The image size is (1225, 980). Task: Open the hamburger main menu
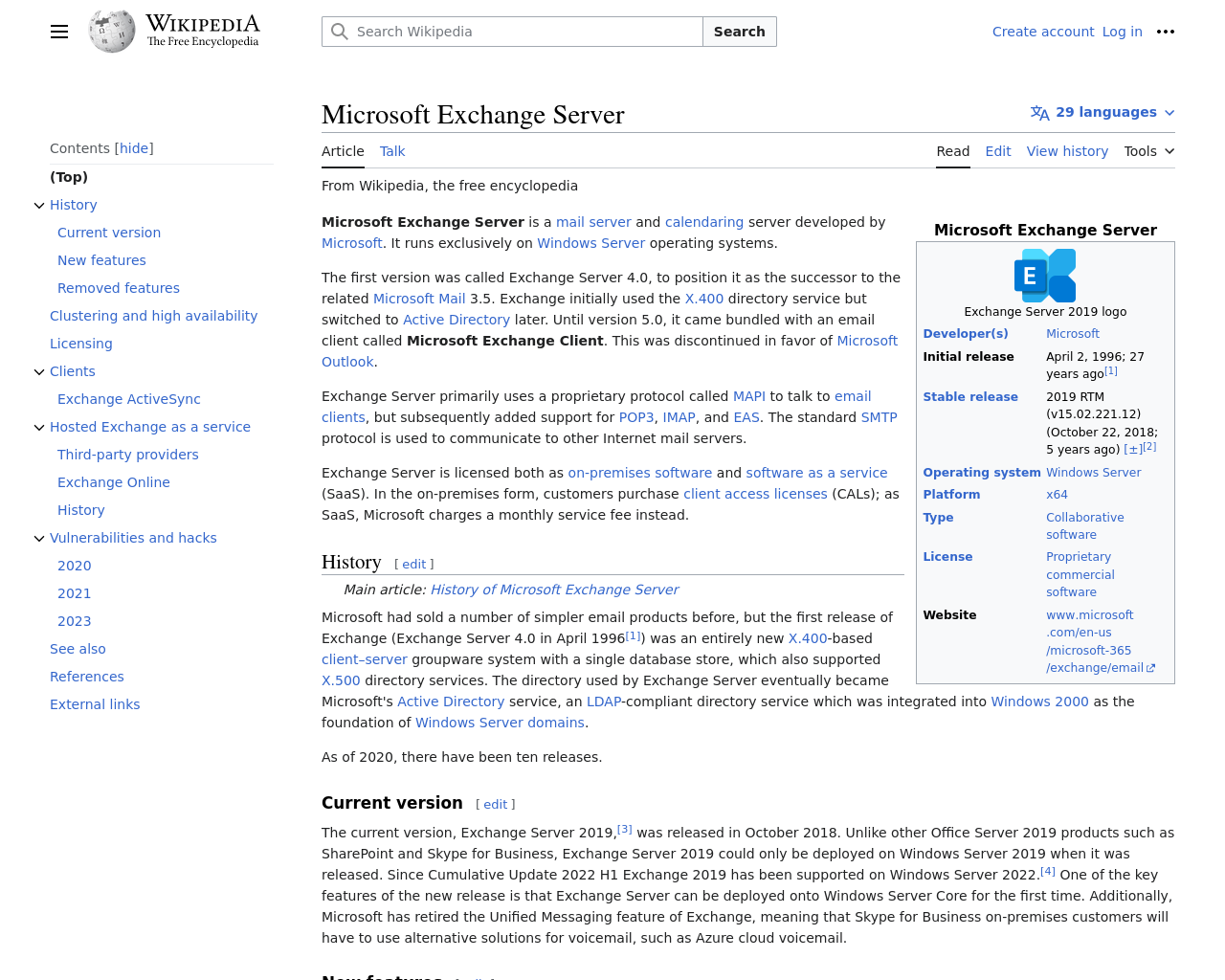(x=59, y=32)
